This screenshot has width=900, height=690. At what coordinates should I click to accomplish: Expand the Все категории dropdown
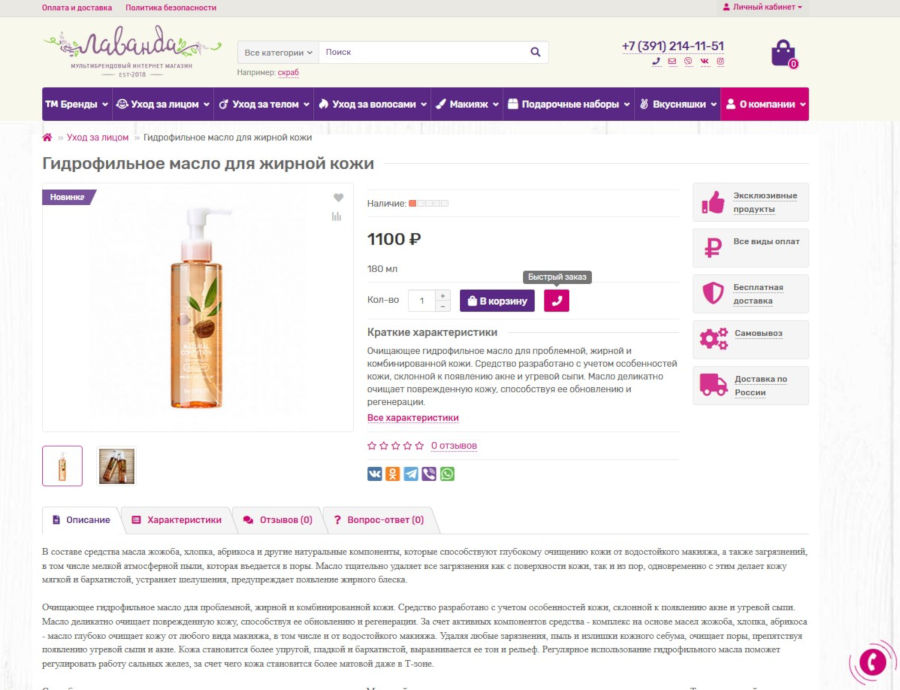click(278, 52)
